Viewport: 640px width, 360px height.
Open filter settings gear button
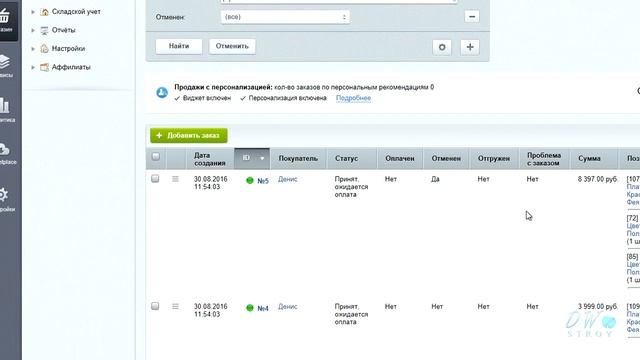[442, 47]
